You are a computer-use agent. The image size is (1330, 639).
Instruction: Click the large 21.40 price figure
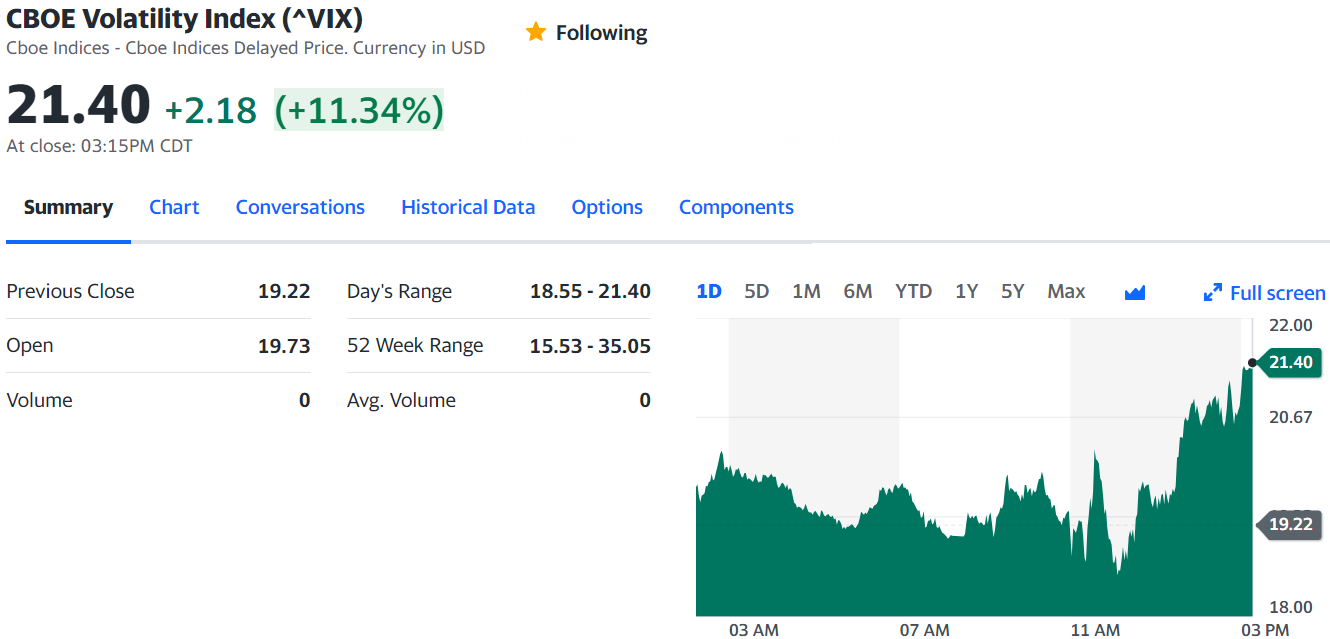[x=78, y=104]
